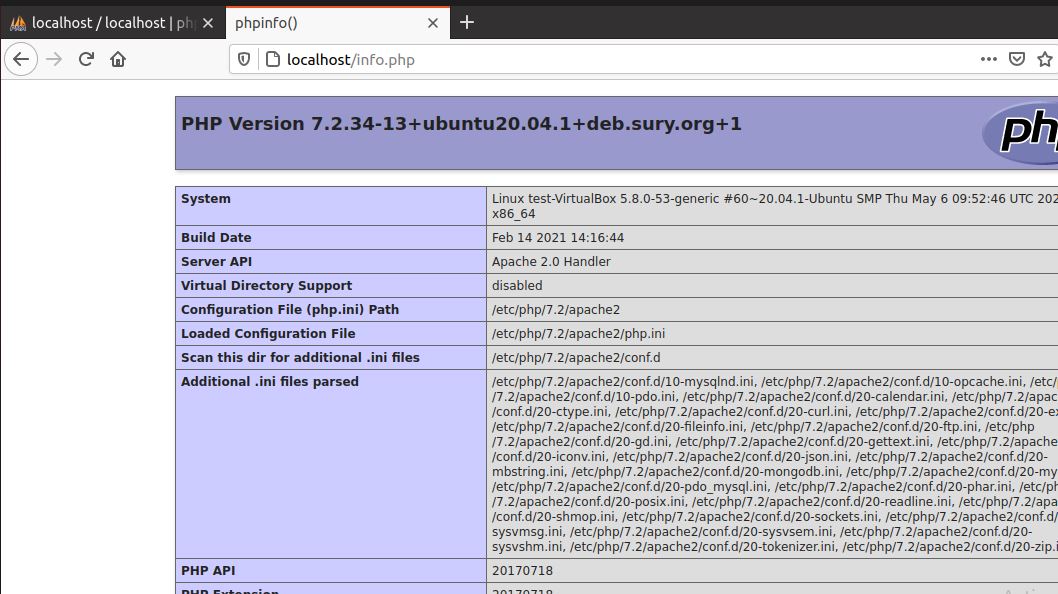The width and height of the screenshot is (1058, 594).
Task: Select the PHP API label
Action: point(208,570)
